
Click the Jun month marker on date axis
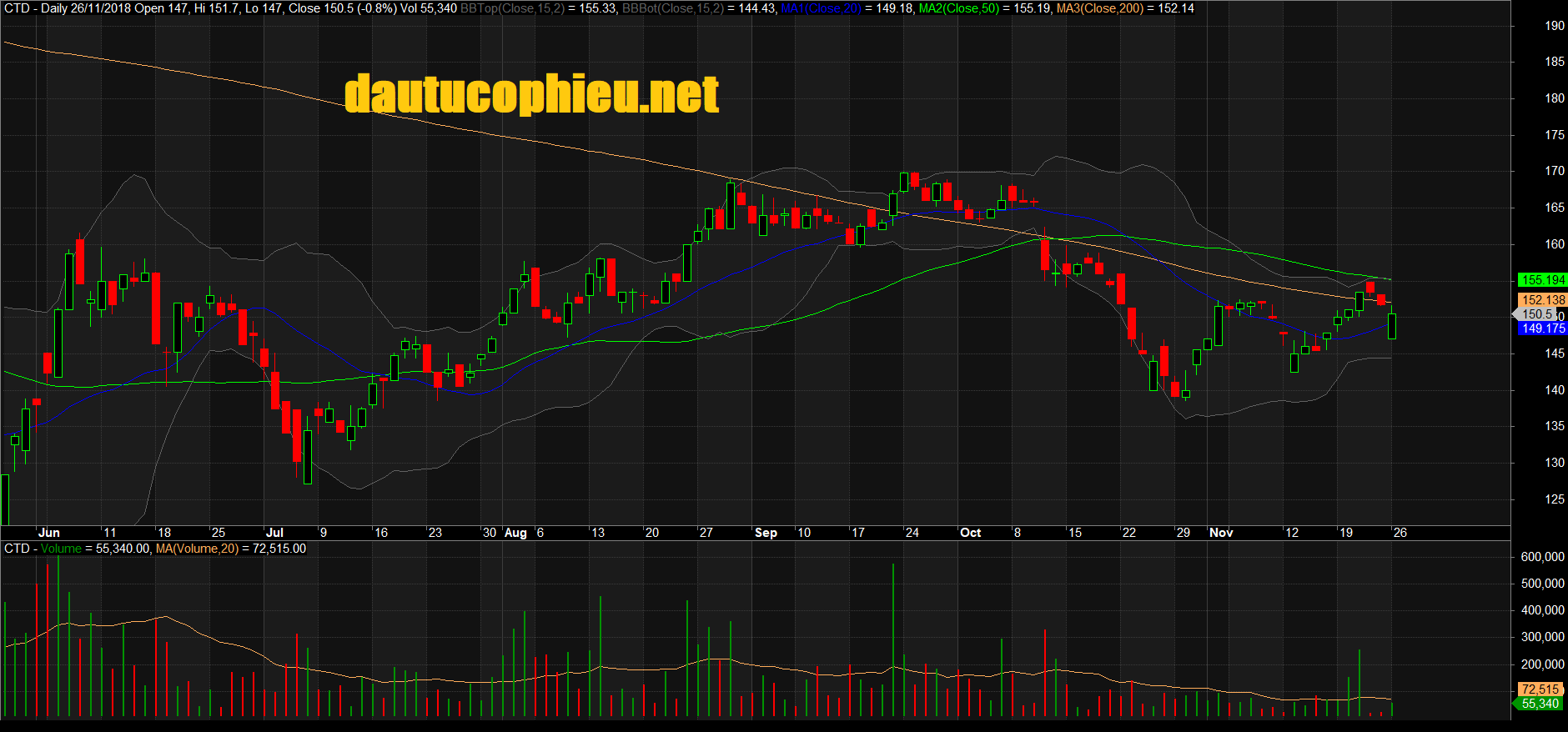(x=49, y=533)
